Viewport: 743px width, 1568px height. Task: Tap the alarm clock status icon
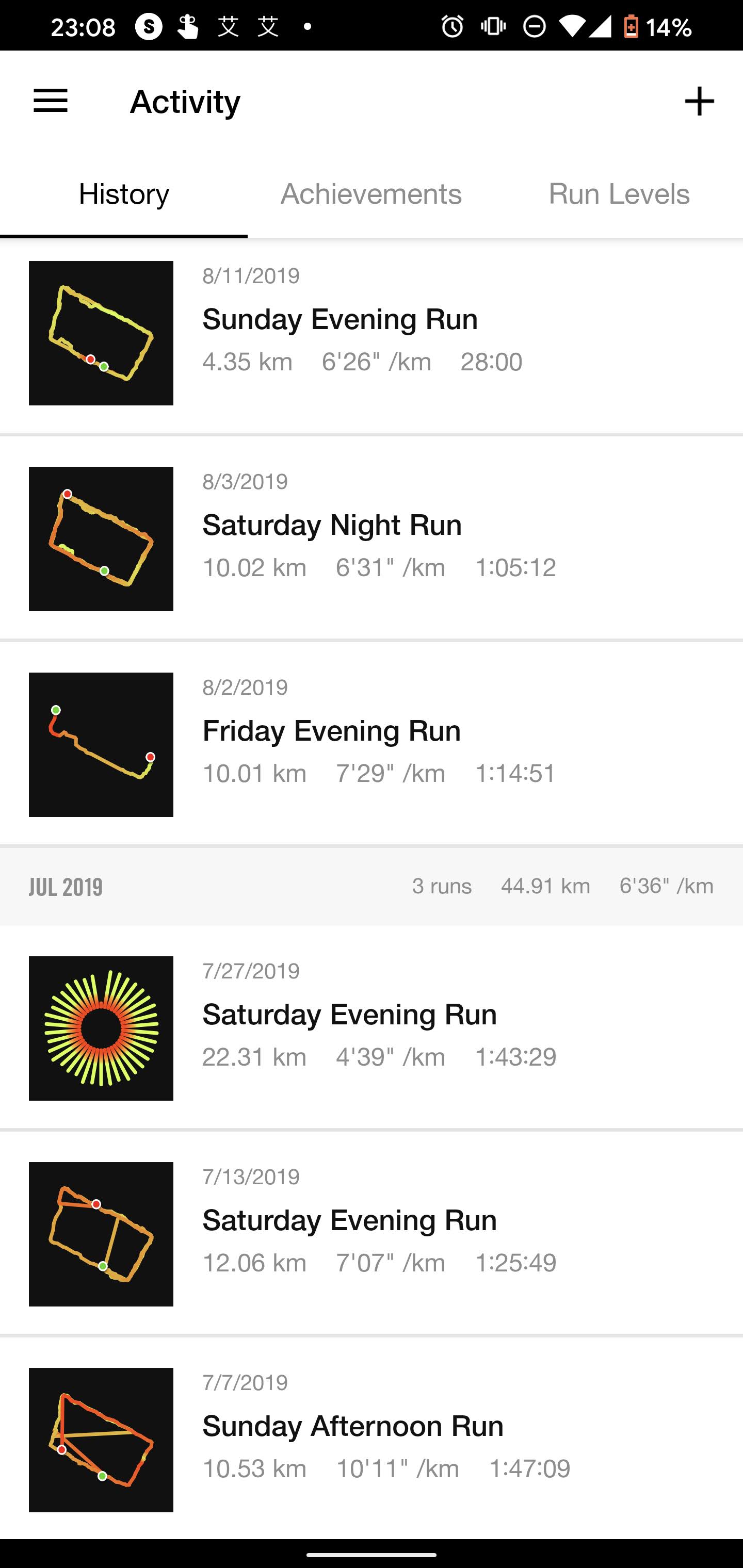[x=452, y=27]
